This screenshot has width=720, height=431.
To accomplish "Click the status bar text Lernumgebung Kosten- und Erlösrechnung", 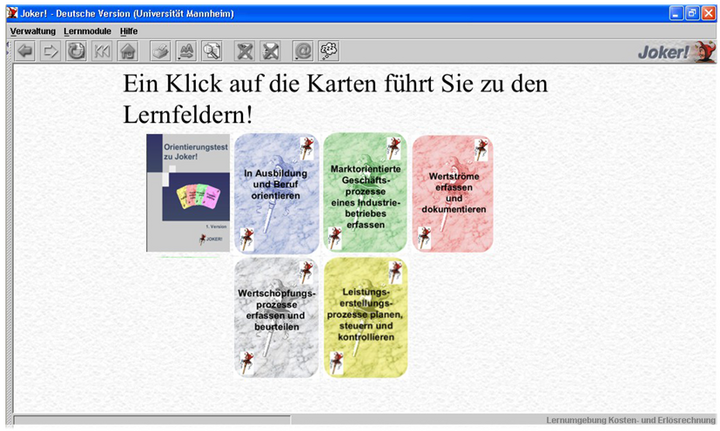I will (630, 420).
